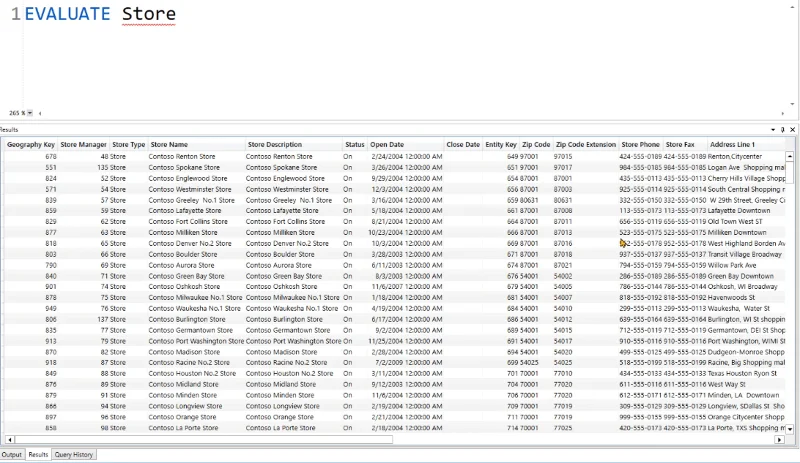Click the EVALUATE keyword in the editor

67,14
